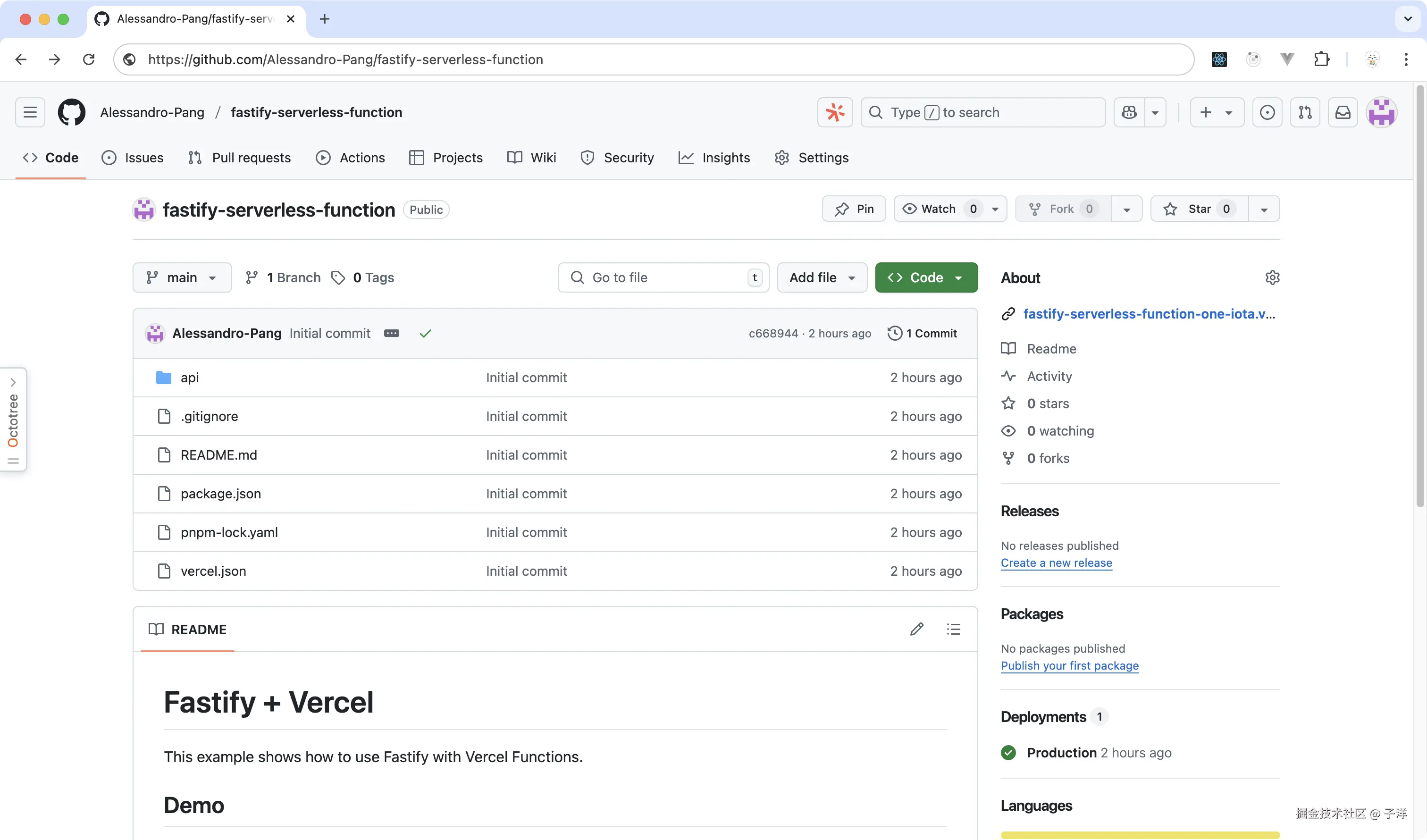Expand the Octotree sidebar panel
Screen dimensions: 1427x840
[x=13, y=382]
